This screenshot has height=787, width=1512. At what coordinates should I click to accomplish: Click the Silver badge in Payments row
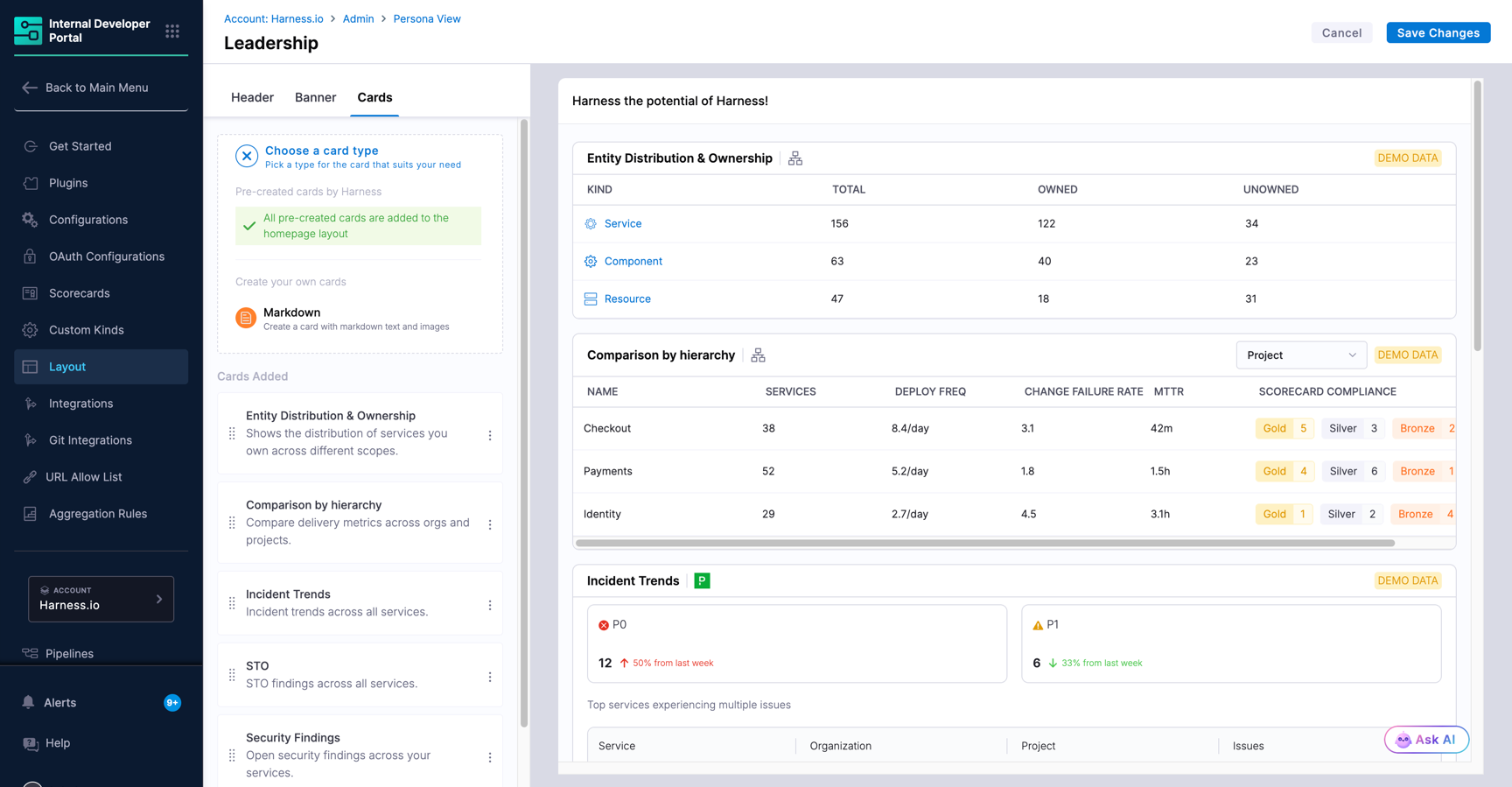1354,471
